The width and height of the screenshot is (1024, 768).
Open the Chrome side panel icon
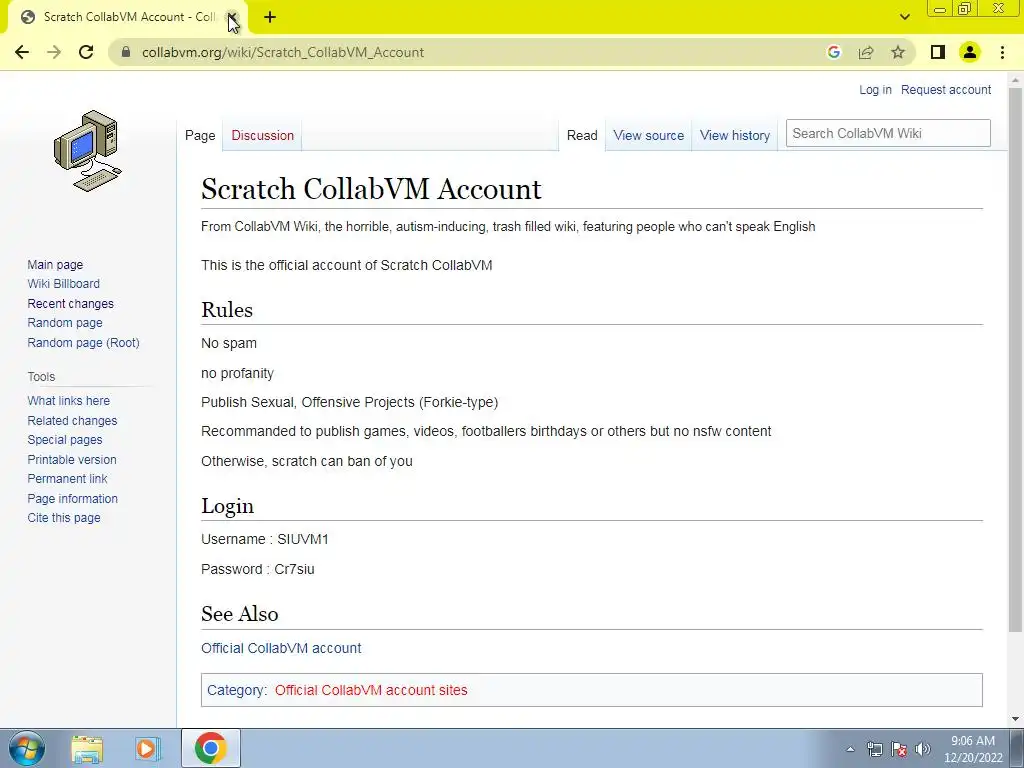click(x=938, y=52)
